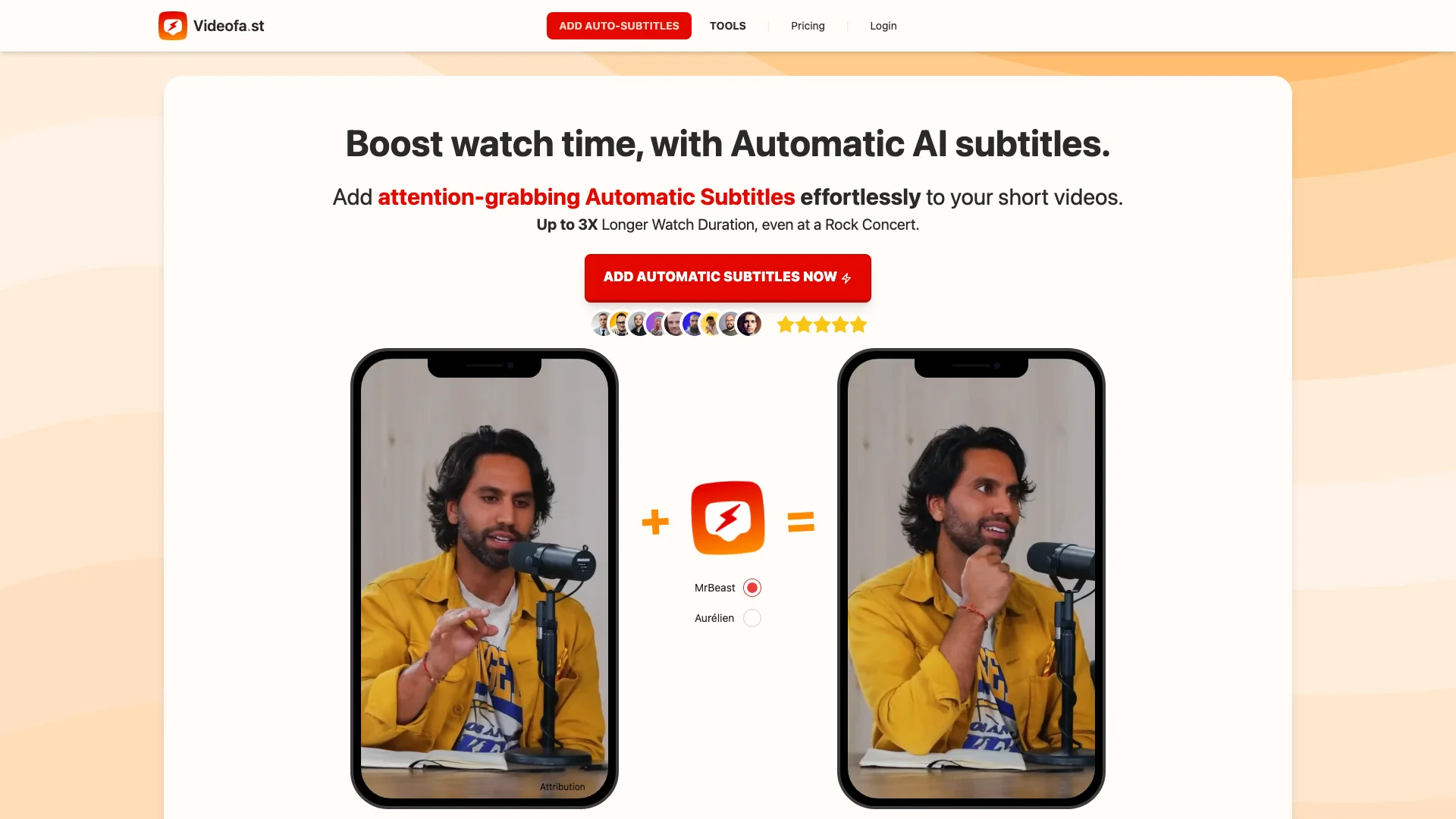Open Login page dropdown options

883,25
